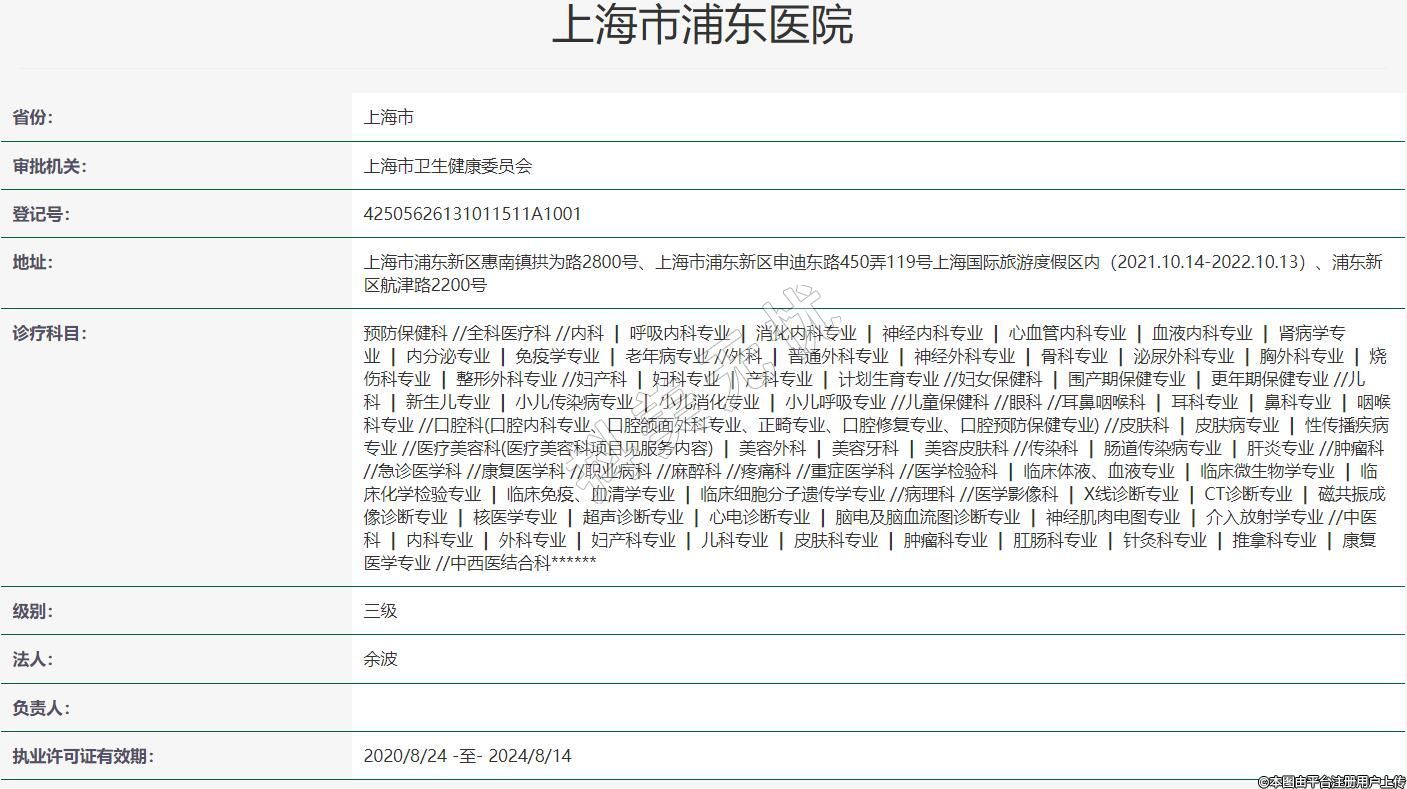The height and width of the screenshot is (789, 1407).
Task: Select the 负责人 label
Action: [x=41, y=708]
